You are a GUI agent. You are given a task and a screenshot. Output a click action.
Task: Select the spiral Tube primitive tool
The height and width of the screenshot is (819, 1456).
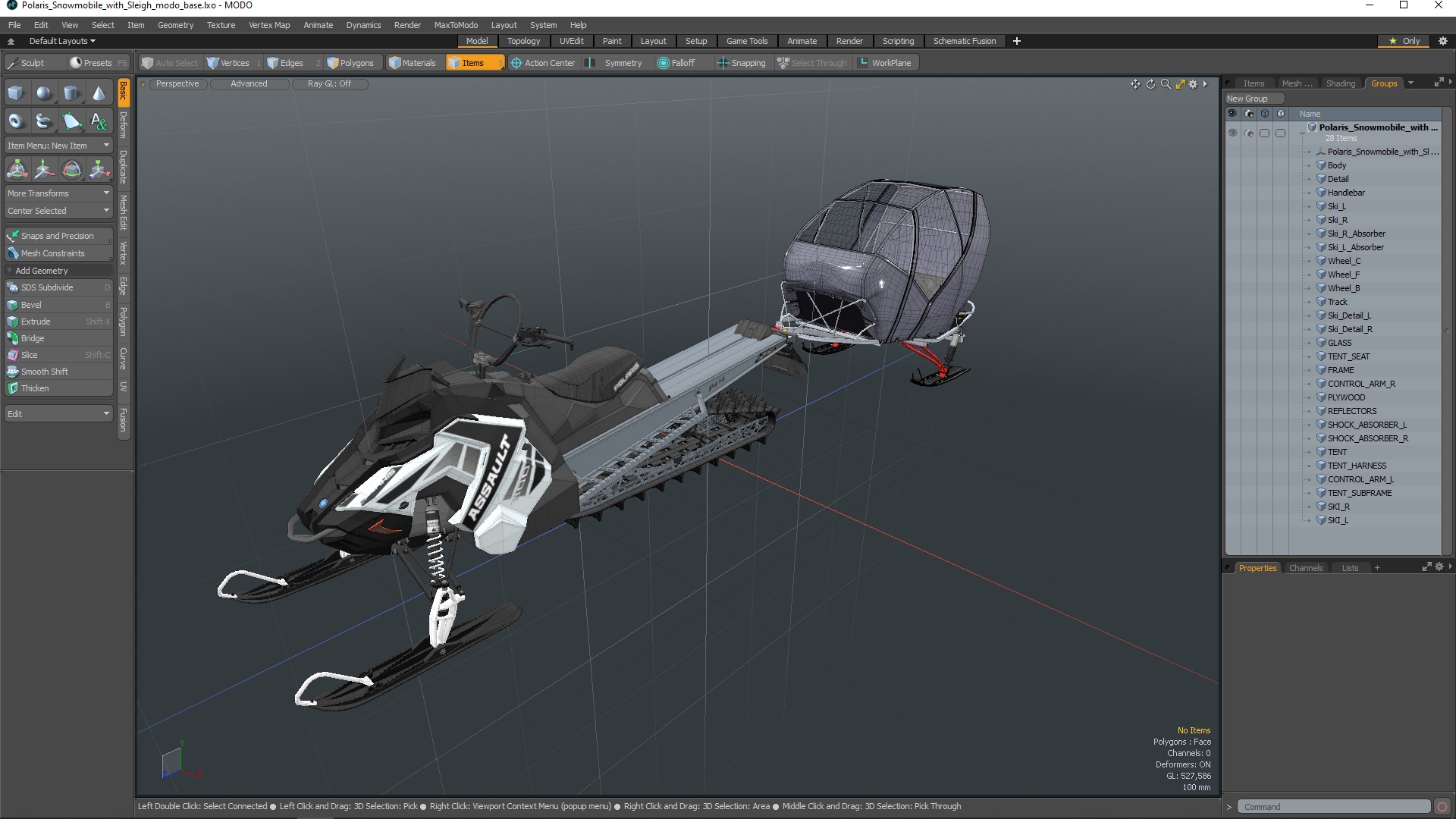pos(44,121)
